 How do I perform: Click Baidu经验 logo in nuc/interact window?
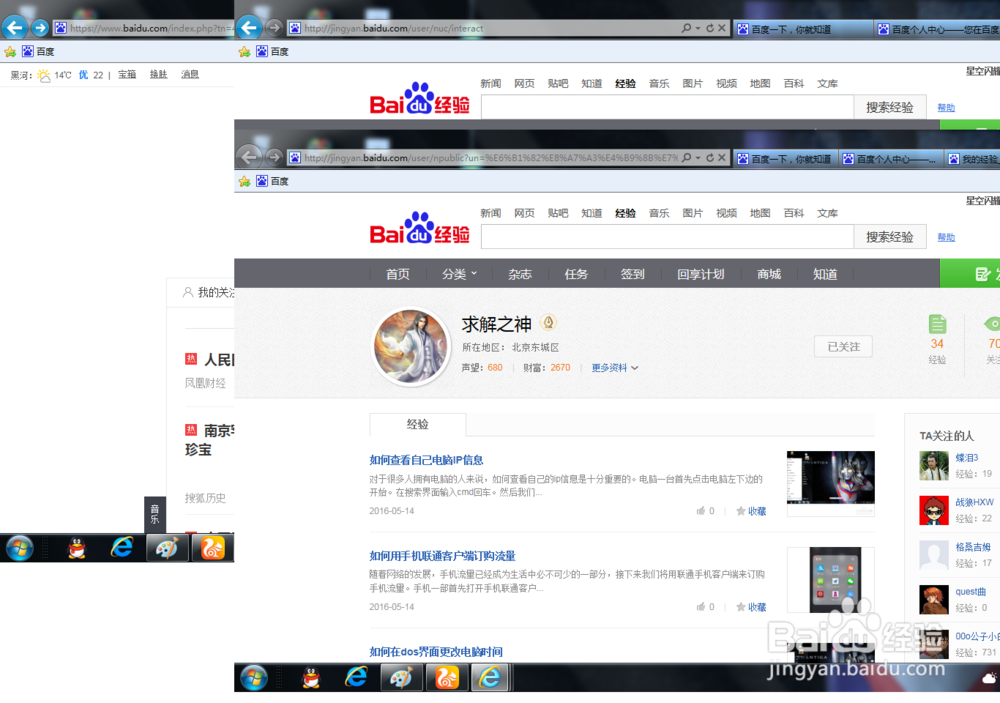pos(420,99)
